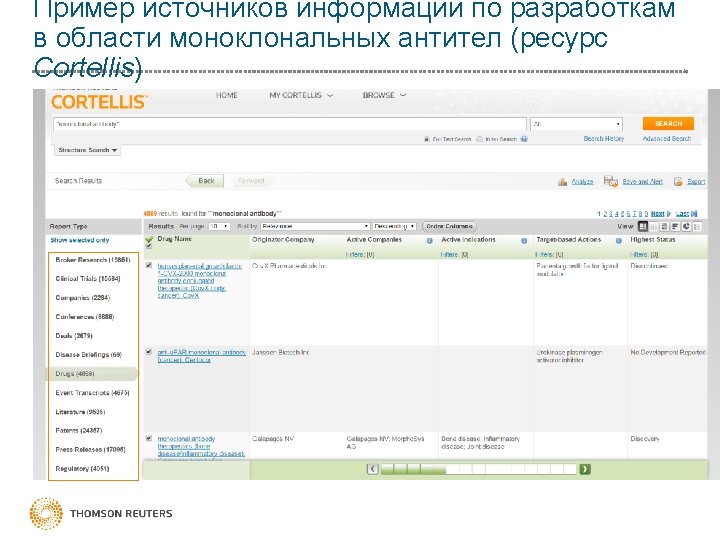Open the Search History link
Screen dimensions: 720x540
(x=603, y=139)
